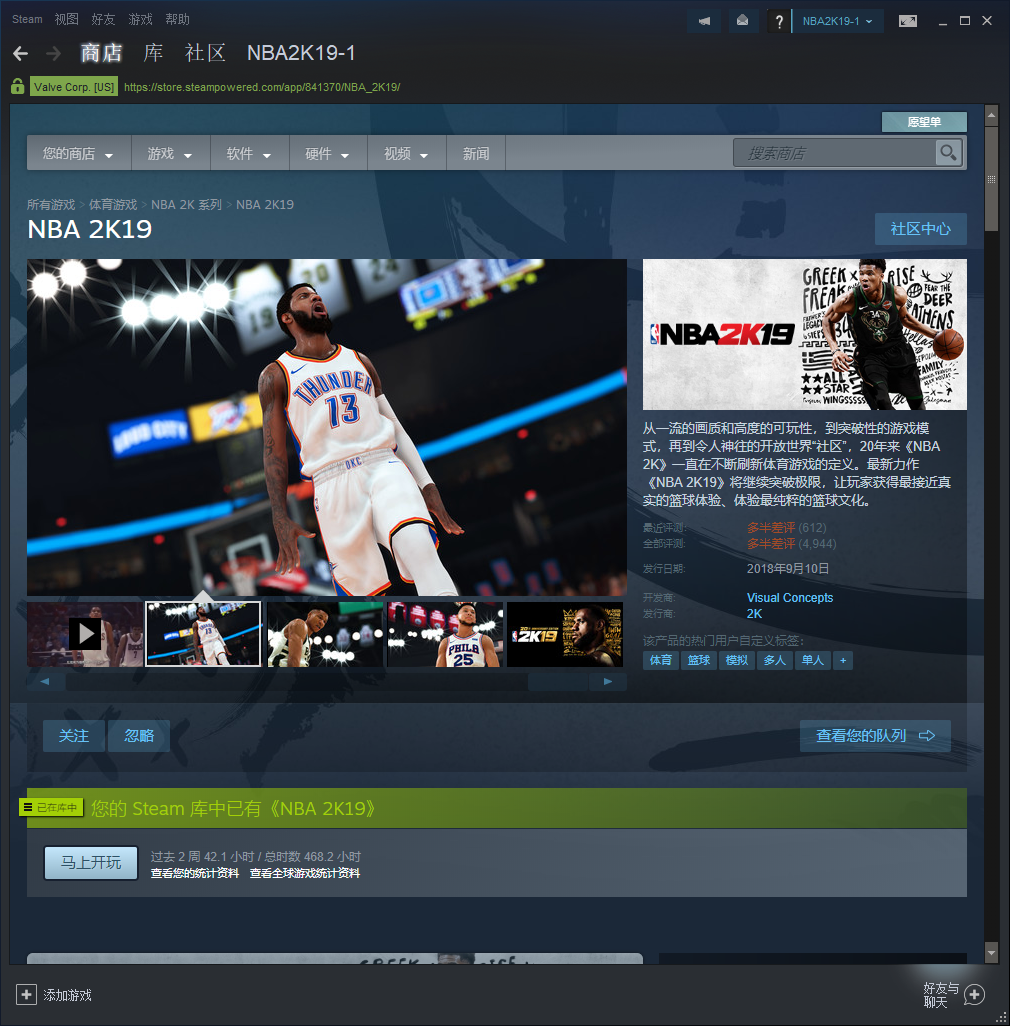Click the plus icon to add game
This screenshot has width=1010, height=1026.
(26, 995)
